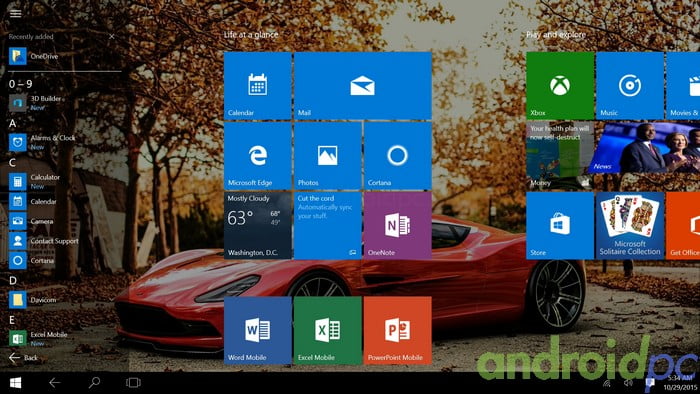The image size is (700, 394).
Task: Launch the PowerPoint Mobile tile
Action: click(x=397, y=330)
